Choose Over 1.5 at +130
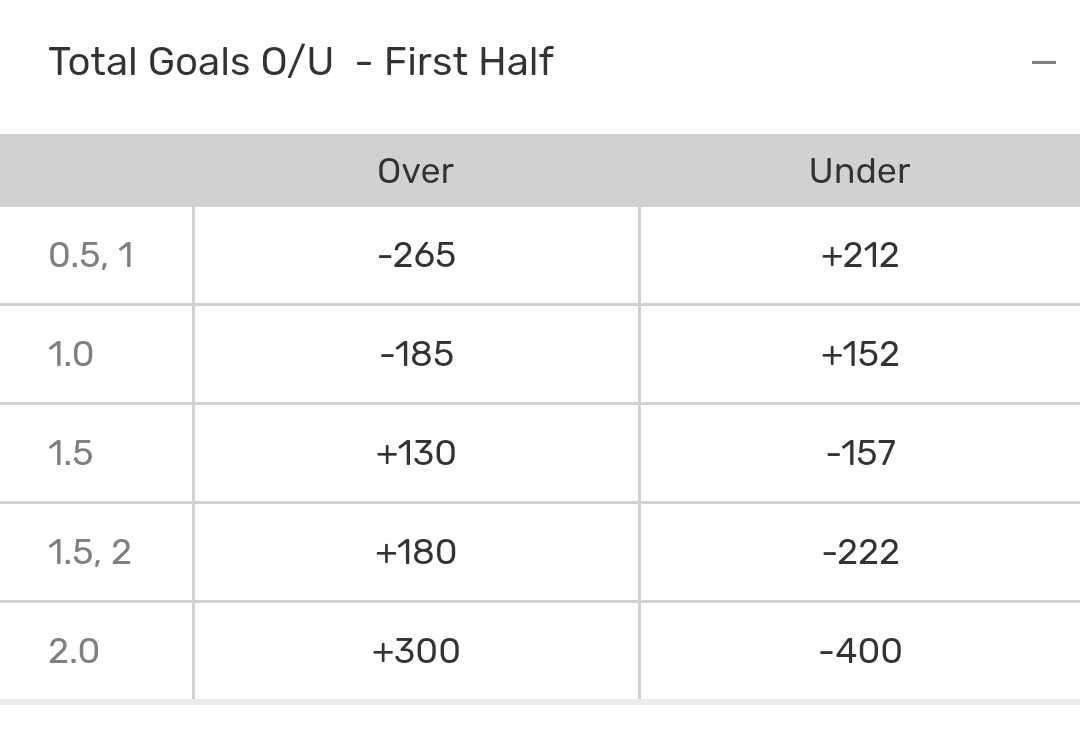The image size is (1080, 749). pos(416,453)
